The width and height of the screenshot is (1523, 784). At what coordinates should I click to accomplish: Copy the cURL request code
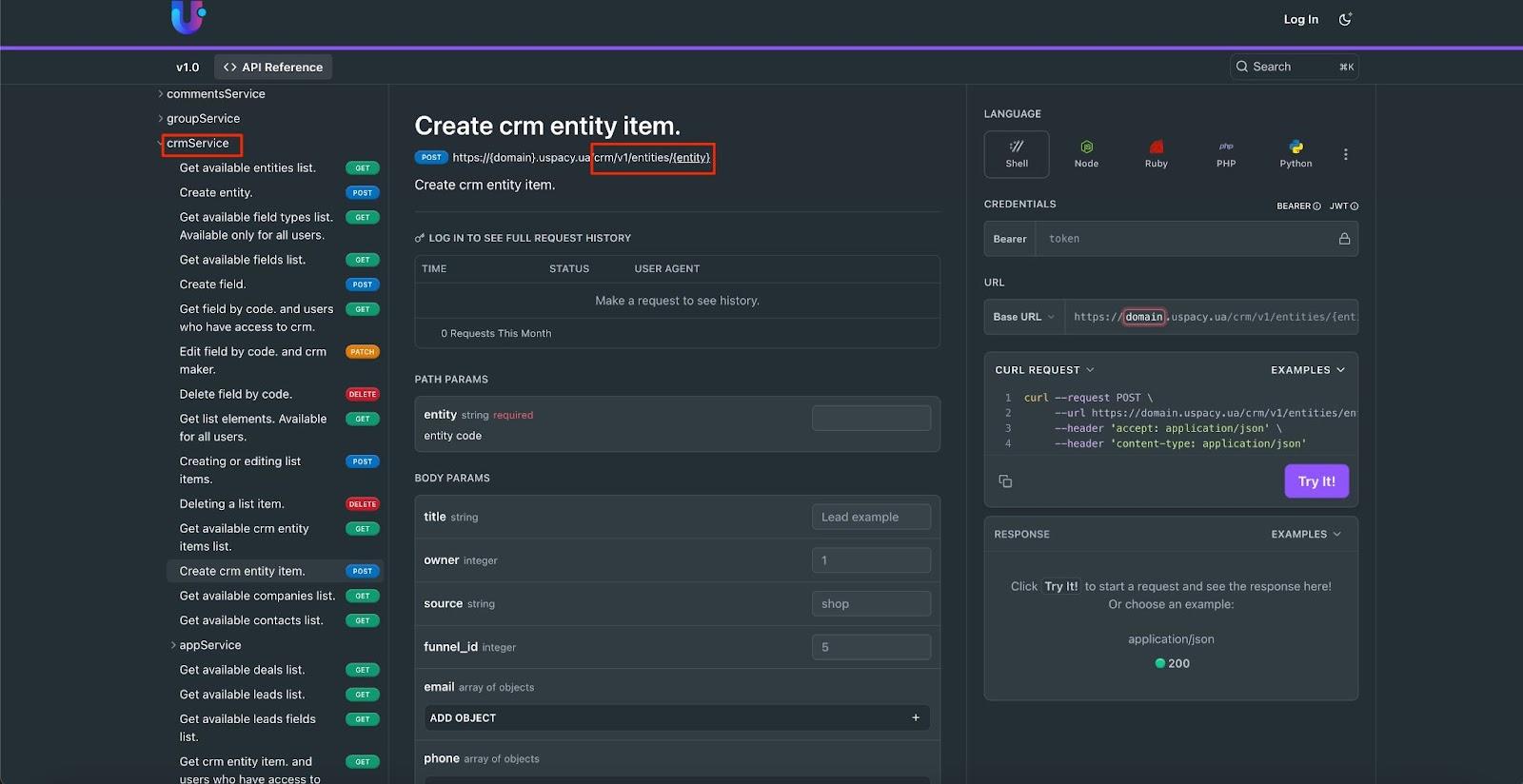[x=1005, y=481]
